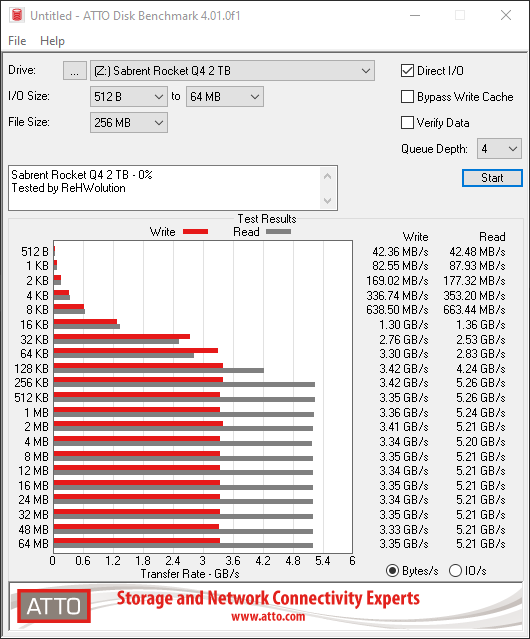Click the Start button
This screenshot has width=530, height=639.
coord(492,178)
